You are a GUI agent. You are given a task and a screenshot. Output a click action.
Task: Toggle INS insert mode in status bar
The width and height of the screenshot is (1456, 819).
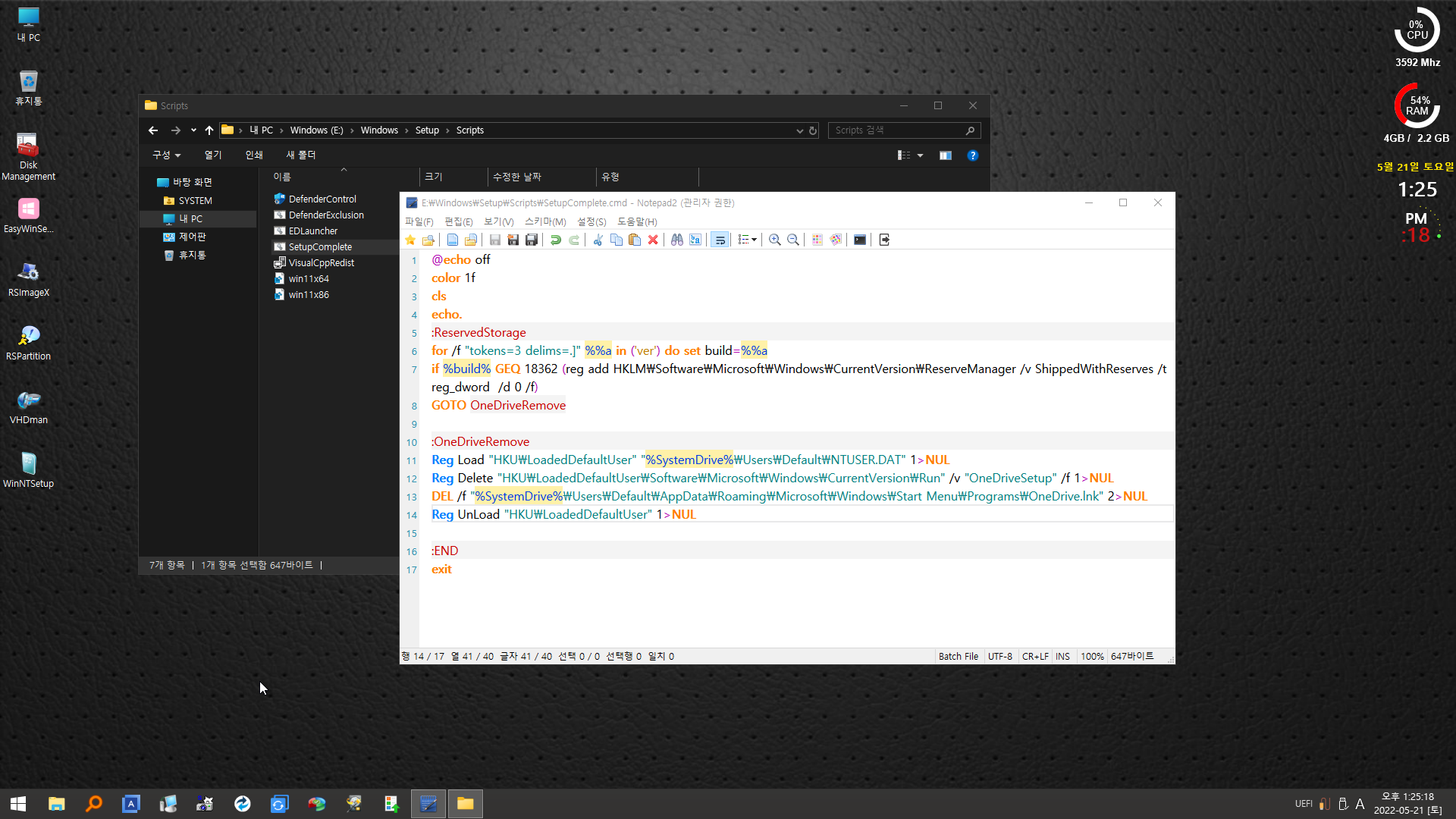pos(1063,657)
